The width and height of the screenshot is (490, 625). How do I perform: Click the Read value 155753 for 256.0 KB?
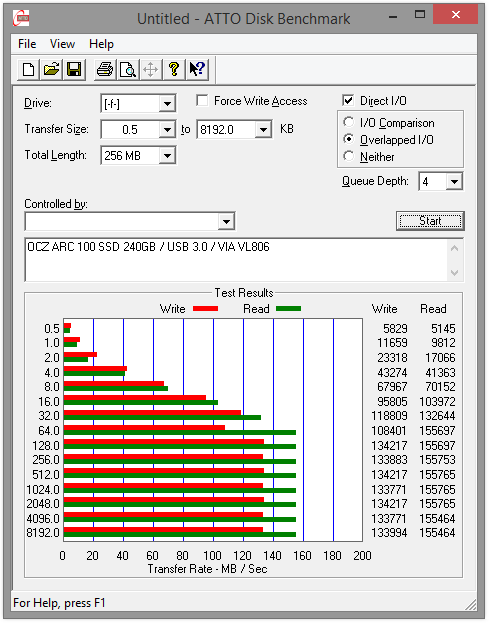[x=437, y=460]
